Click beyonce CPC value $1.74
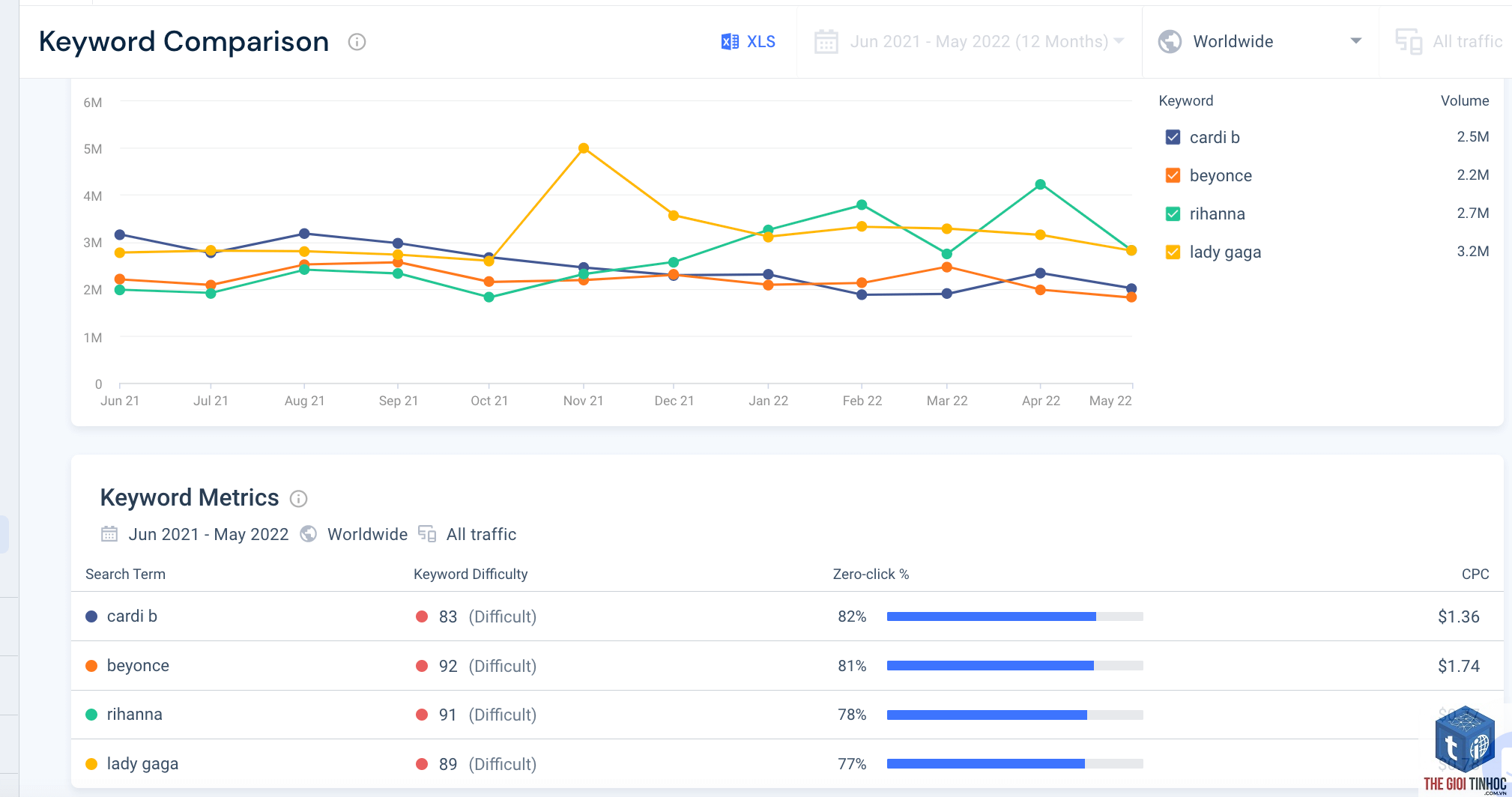Screen dimensions: 1512x797 click(1458, 666)
